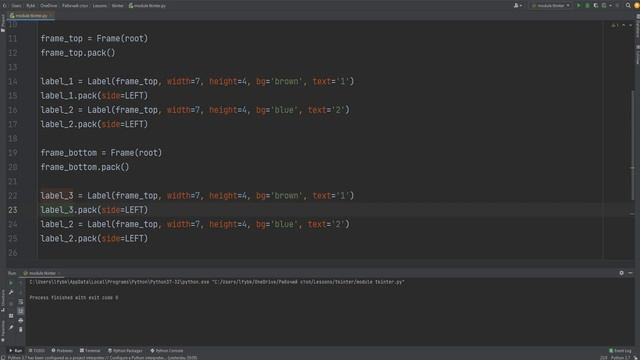This screenshot has width=640, height=360.
Task: Click the editor vertical scrollbar
Action: coord(633,146)
